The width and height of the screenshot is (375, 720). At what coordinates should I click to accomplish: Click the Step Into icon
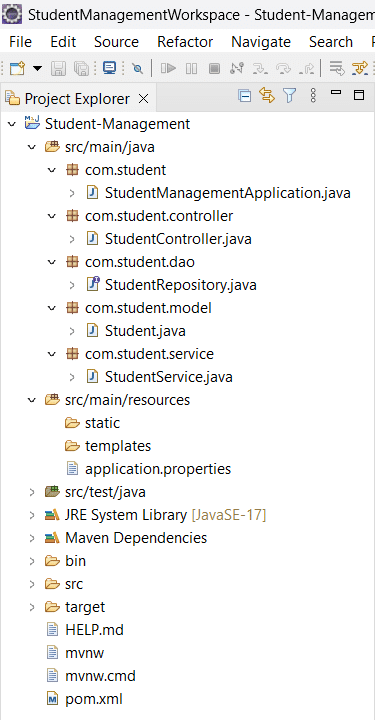[260, 69]
